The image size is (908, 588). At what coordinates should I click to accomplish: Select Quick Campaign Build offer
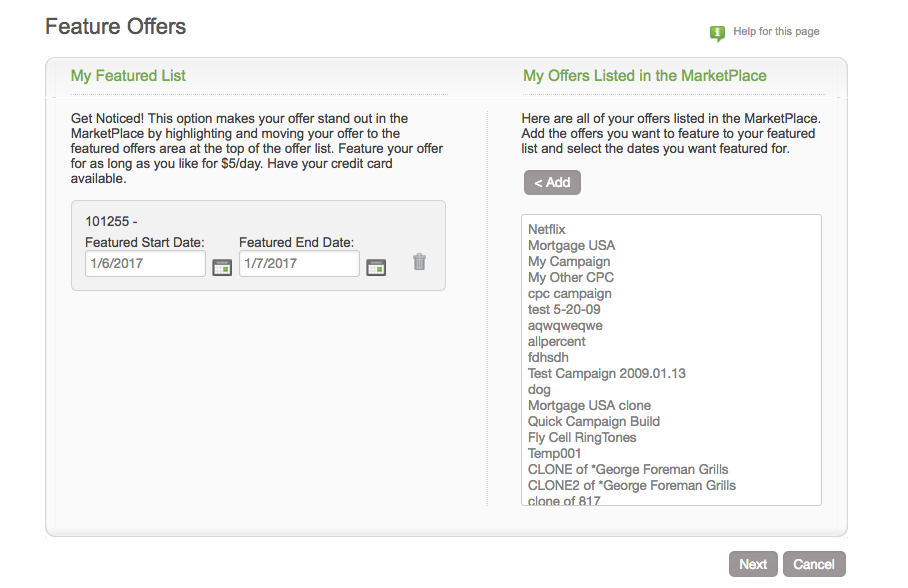click(x=671, y=422)
